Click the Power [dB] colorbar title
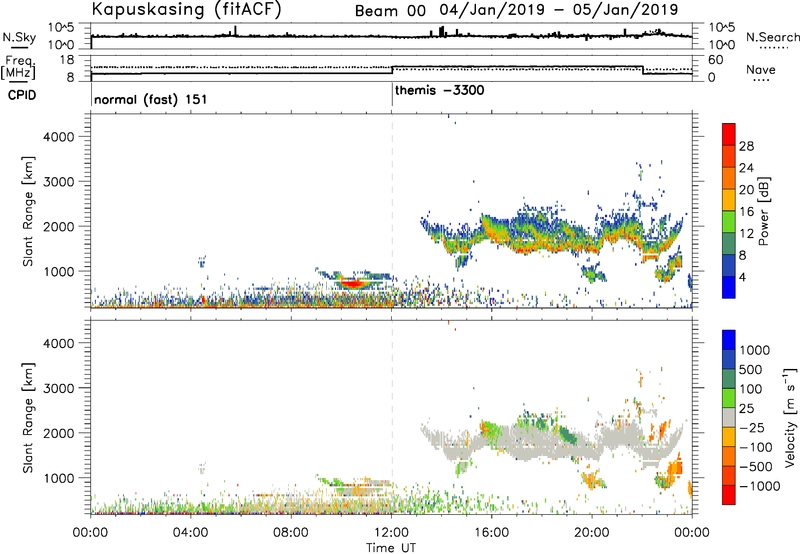The height and width of the screenshot is (554, 800). [x=763, y=211]
